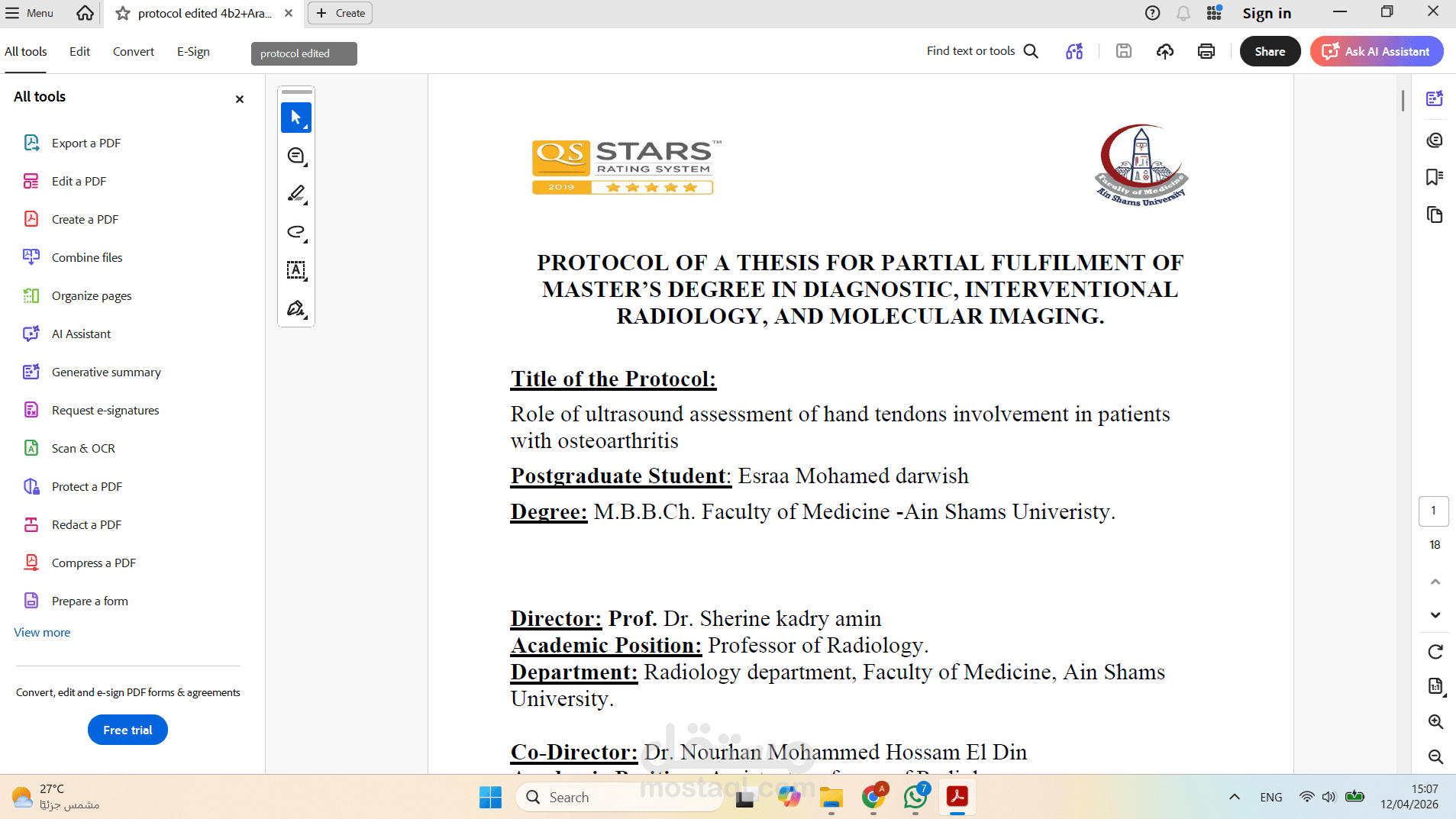Select the Selection arrow tool
The image size is (1456, 819).
(295, 118)
